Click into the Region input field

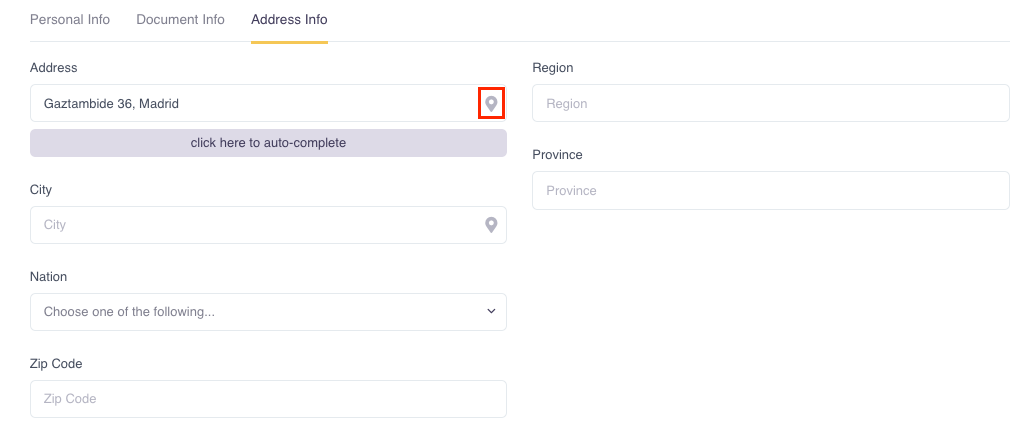pos(770,103)
